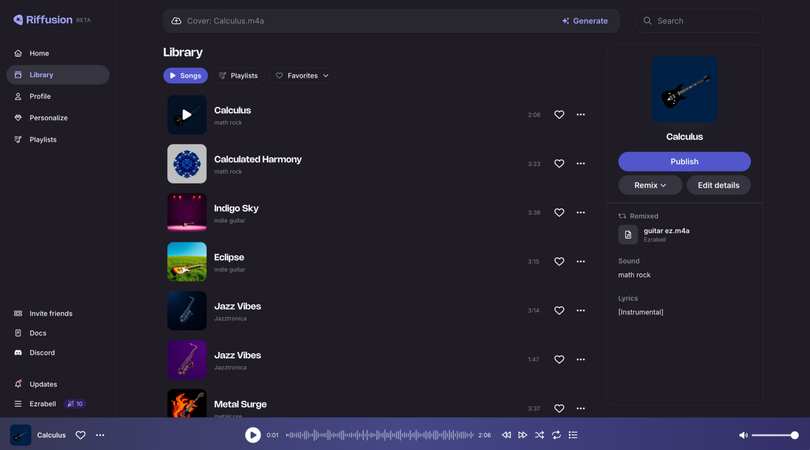Favorite the now-playing track in player bar
The width and height of the screenshot is (810, 450).
pyautogui.click(x=81, y=435)
